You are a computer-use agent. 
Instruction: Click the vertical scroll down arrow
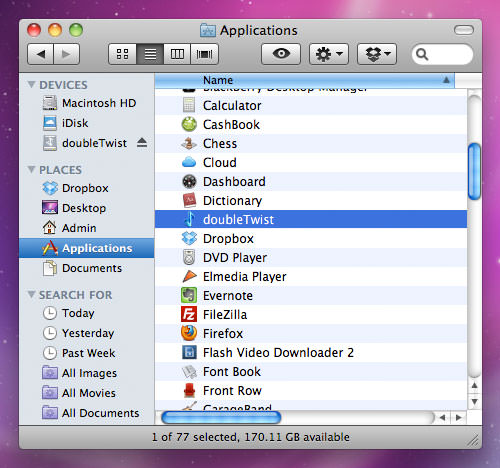tap(474, 401)
